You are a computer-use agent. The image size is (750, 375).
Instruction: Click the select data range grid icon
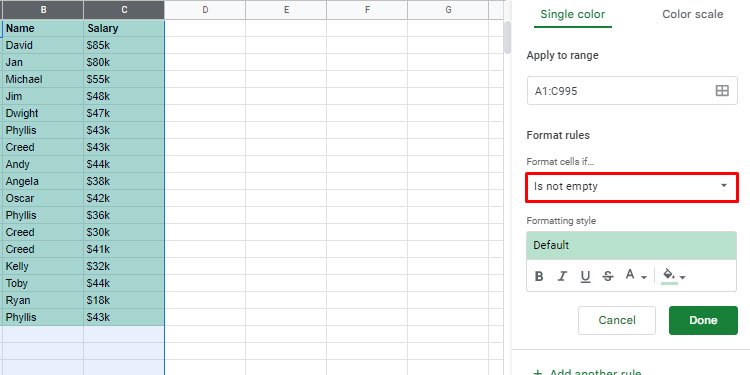point(722,91)
